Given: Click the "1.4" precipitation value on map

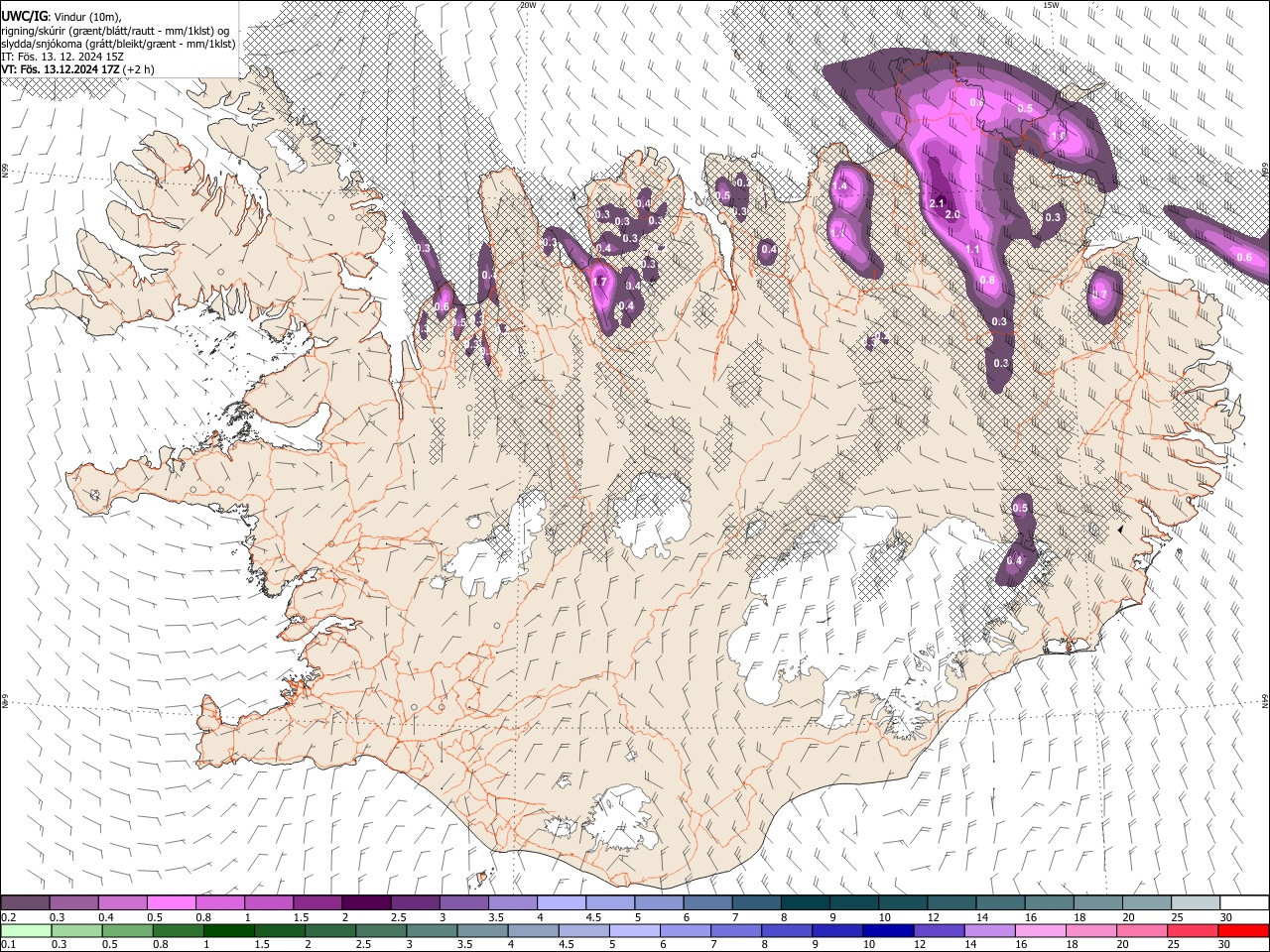Looking at the screenshot, I should click(x=840, y=186).
